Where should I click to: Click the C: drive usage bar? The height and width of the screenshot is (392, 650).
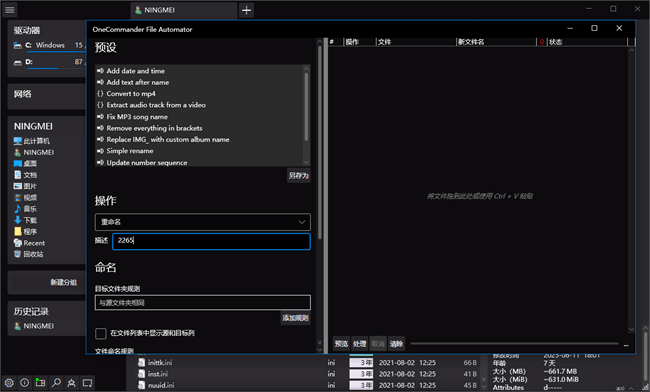(x=56, y=51)
